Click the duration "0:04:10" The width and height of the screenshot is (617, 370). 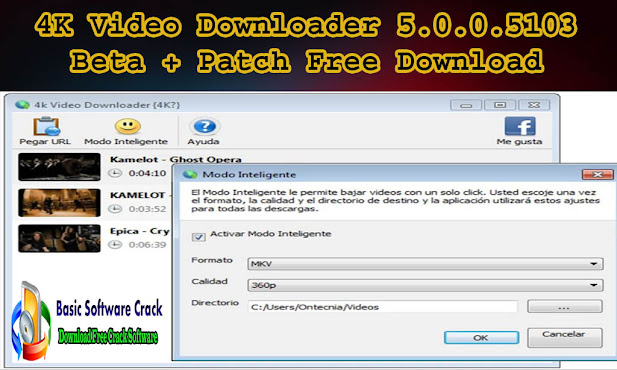[147, 173]
